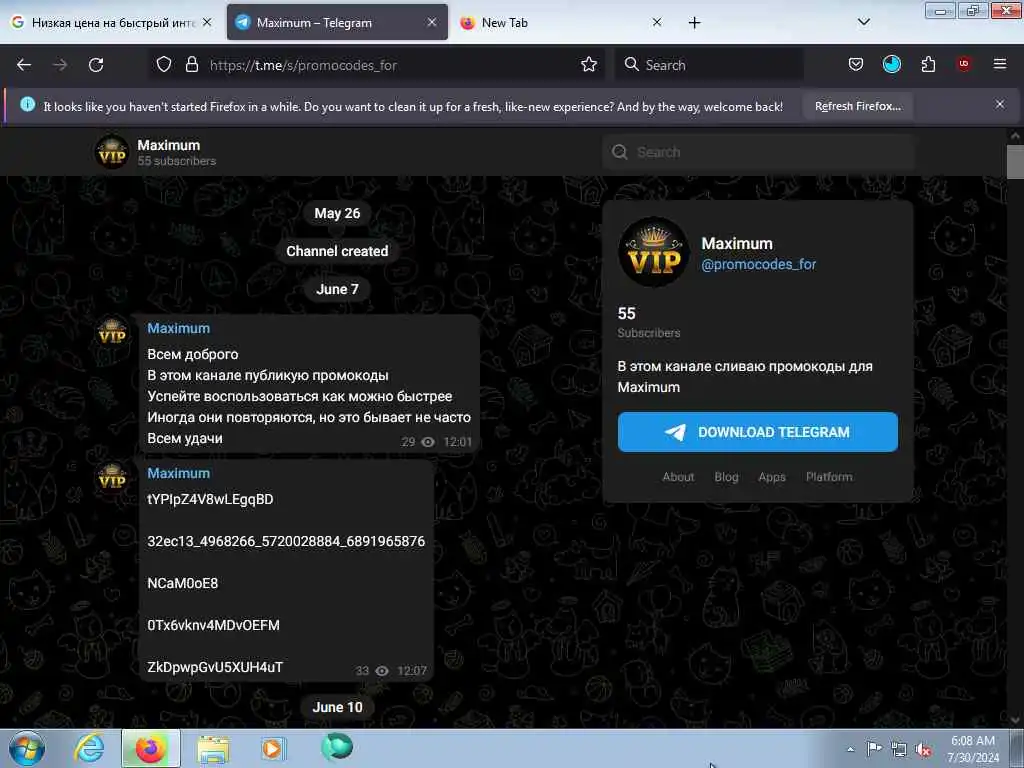The width and height of the screenshot is (1024, 768).
Task: Close the Maximum – Telegram tab
Action: (x=432, y=22)
